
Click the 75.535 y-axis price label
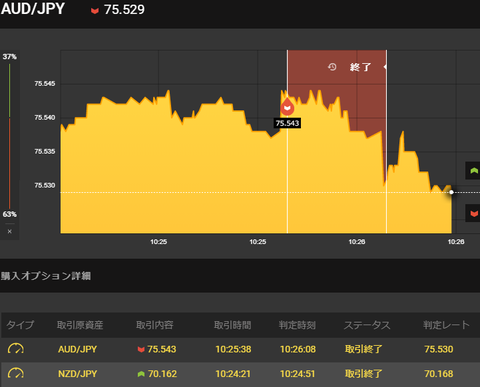click(45, 152)
